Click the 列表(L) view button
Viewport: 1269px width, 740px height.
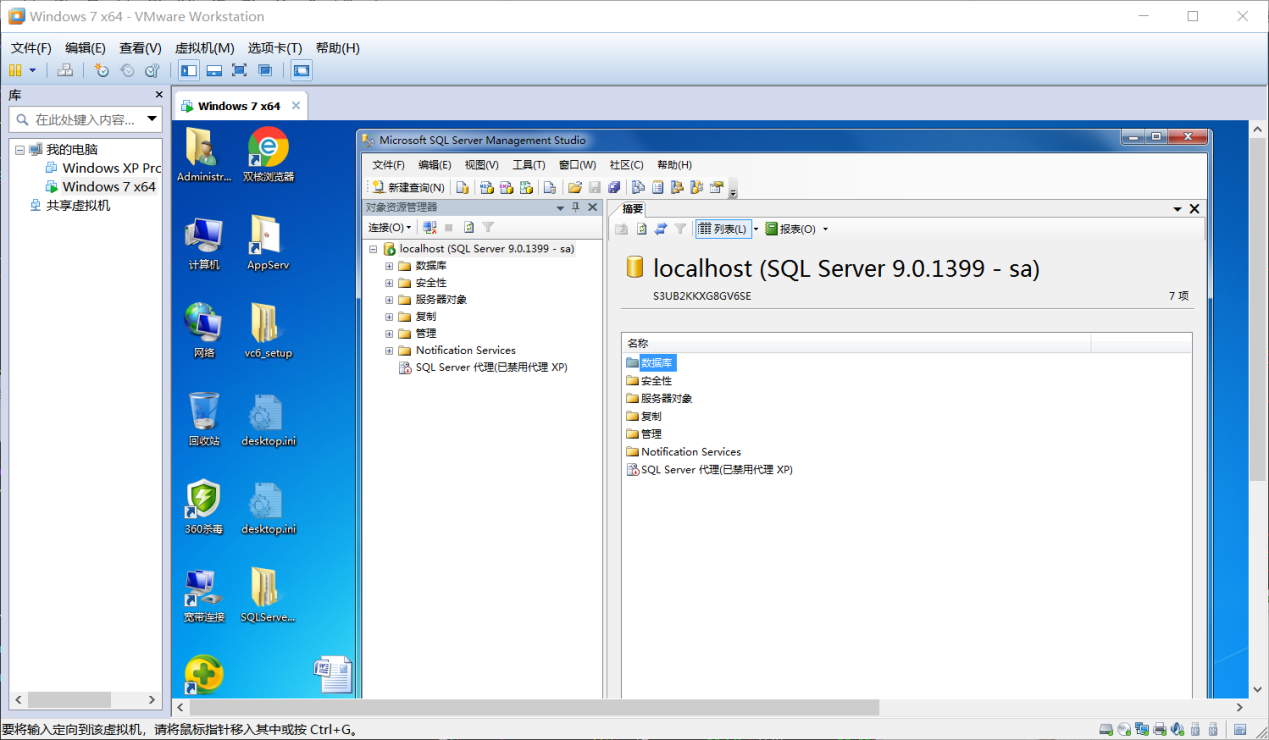[x=723, y=229]
